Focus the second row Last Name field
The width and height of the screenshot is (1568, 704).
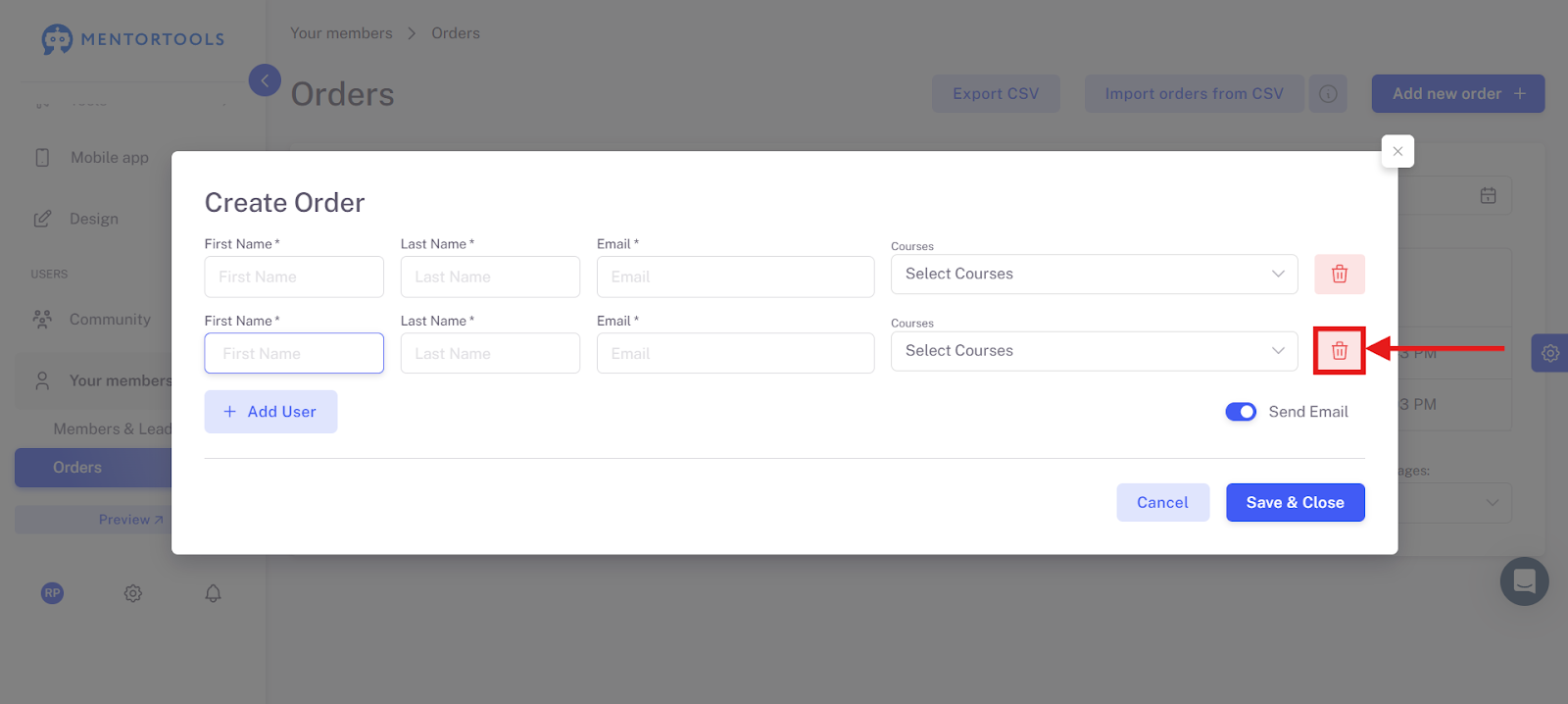coord(490,353)
